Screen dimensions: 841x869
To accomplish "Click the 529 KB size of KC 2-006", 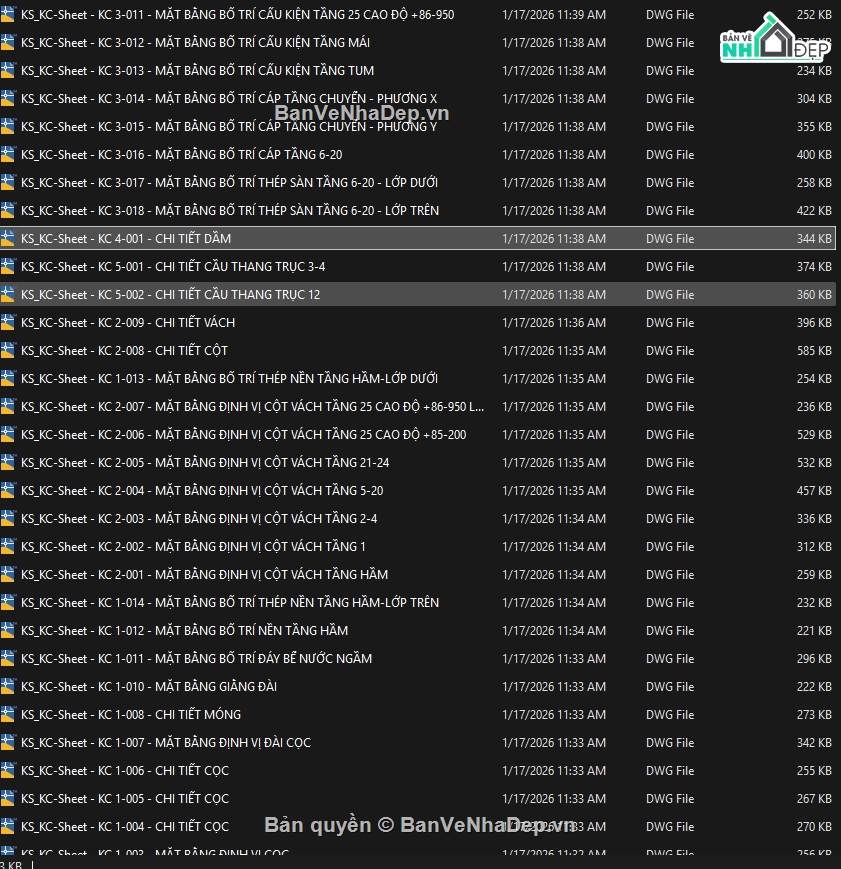I will pyautogui.click(x=814, y=434).
